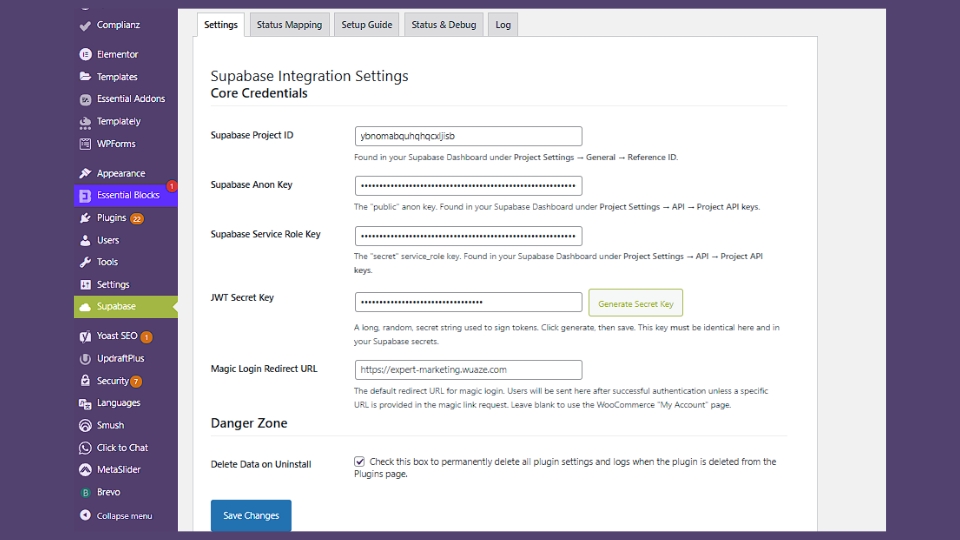Click the Supabase cloud icon
960x540 pixels.
85,307
